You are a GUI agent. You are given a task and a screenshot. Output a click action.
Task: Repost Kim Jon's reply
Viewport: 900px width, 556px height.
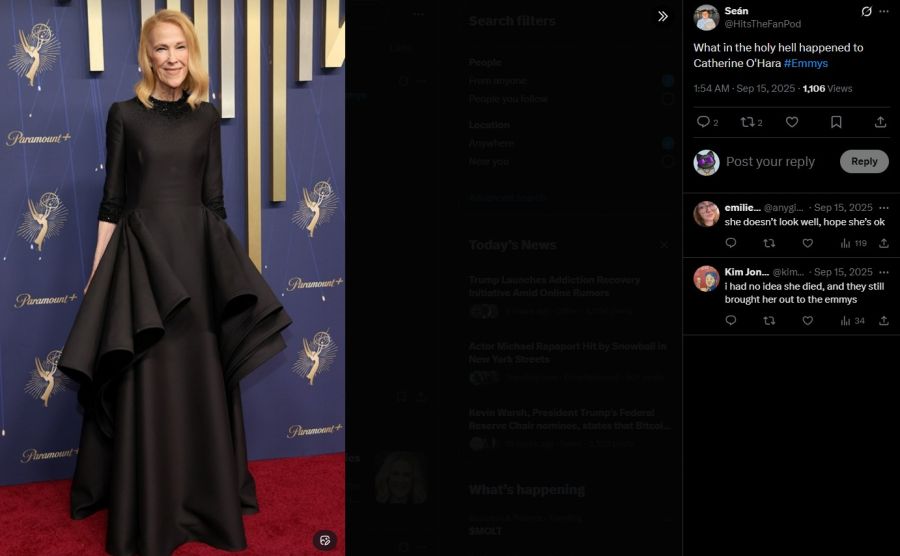pos(769,321)
